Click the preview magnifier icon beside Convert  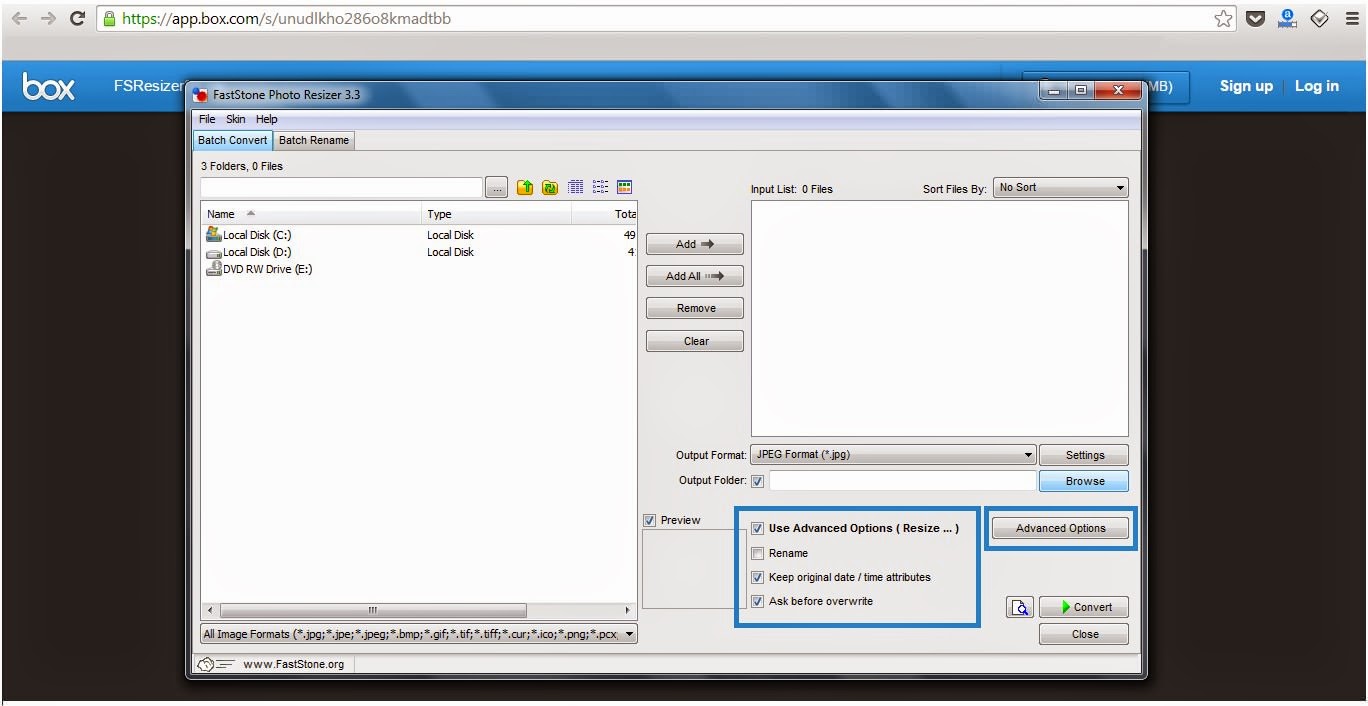[1019, 607]
